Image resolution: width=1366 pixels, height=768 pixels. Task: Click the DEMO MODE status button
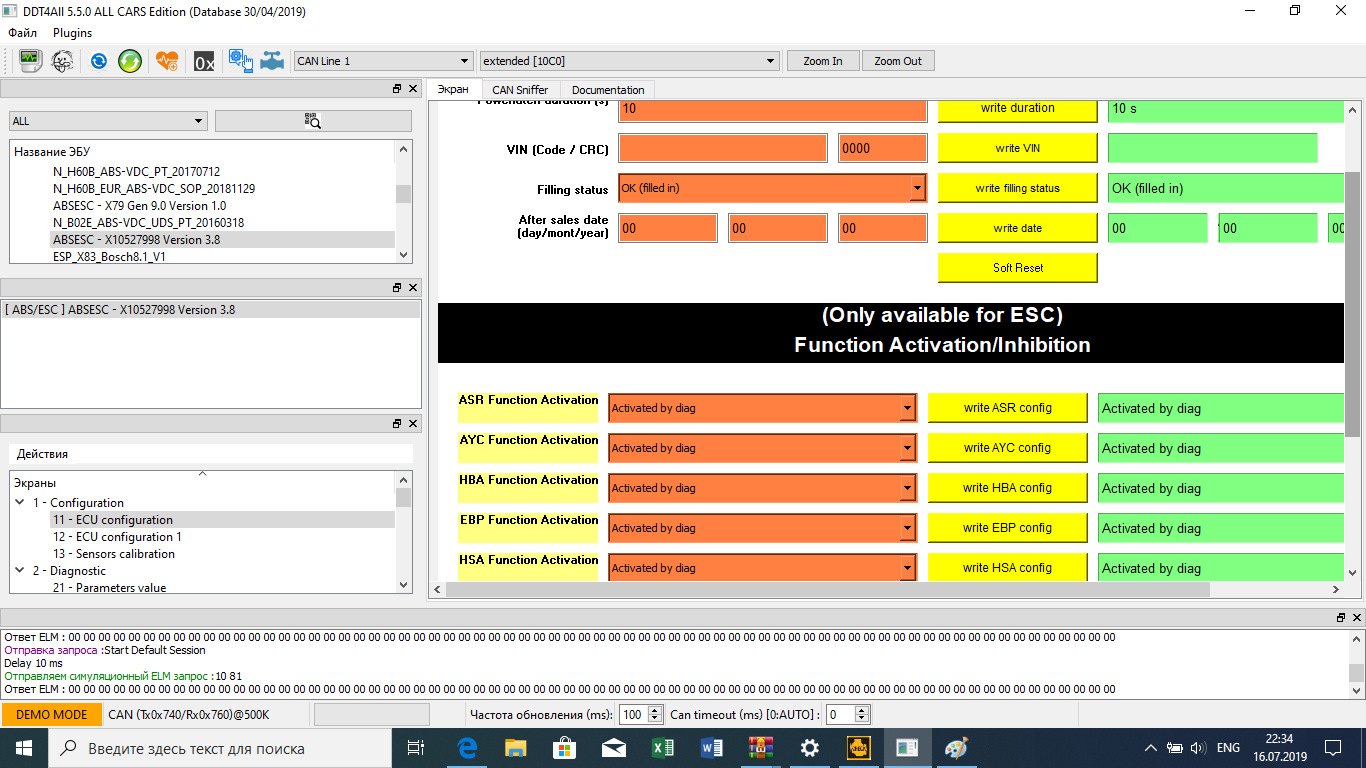point(51,715)
